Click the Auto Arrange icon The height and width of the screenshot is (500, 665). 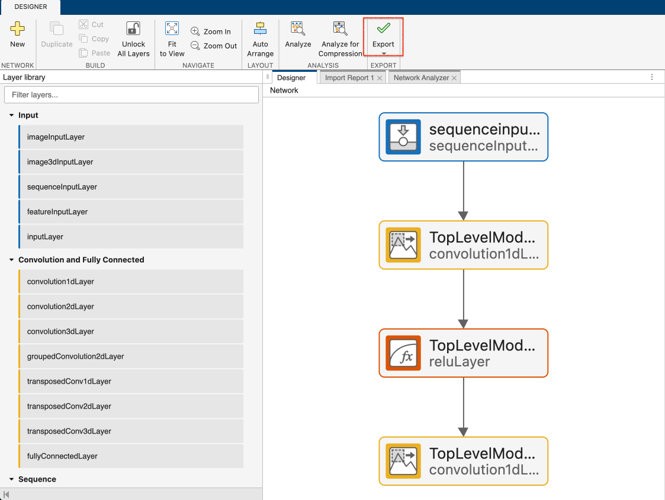(260, 28)
